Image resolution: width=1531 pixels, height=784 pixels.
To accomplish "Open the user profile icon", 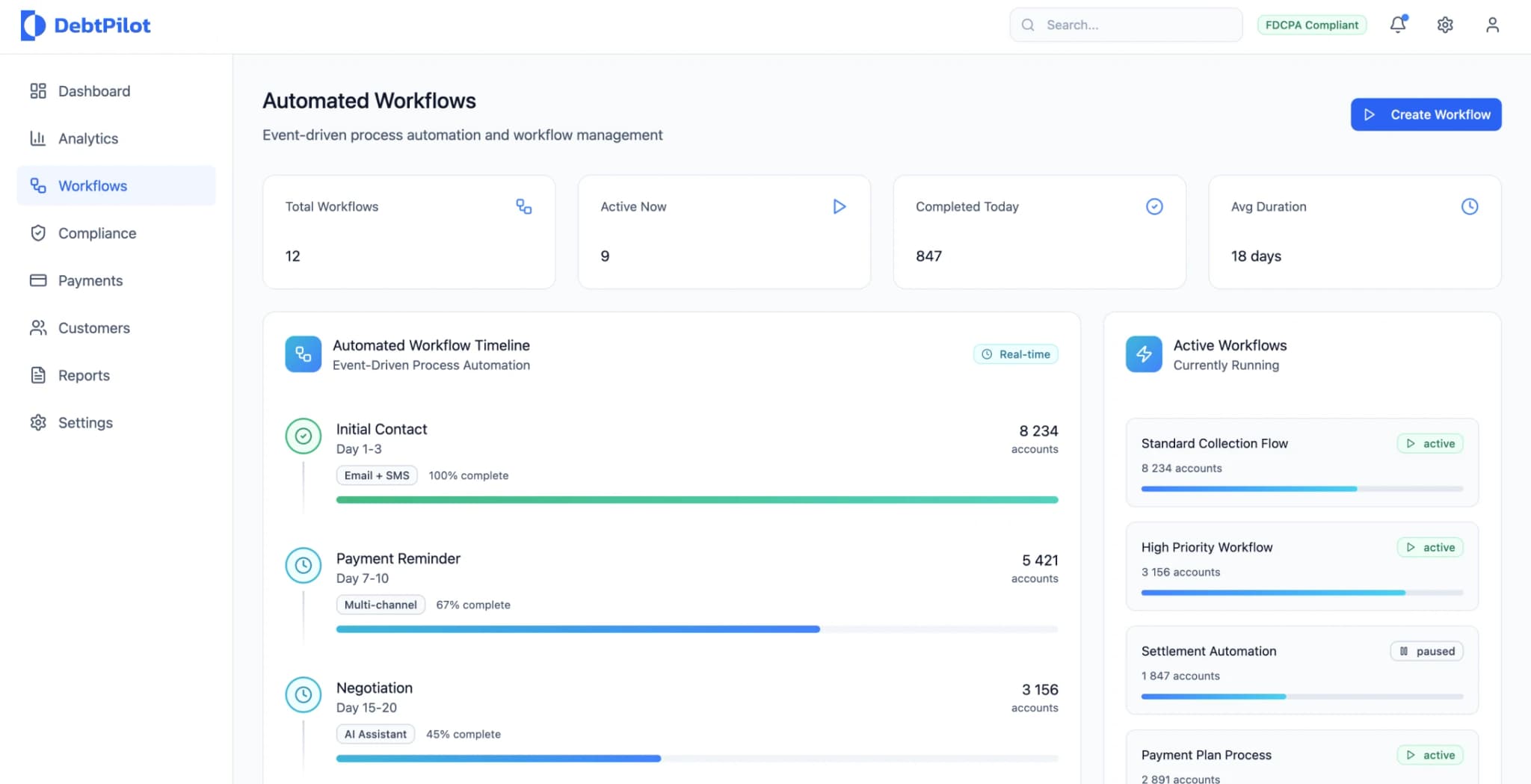I will coord(1492,25).
